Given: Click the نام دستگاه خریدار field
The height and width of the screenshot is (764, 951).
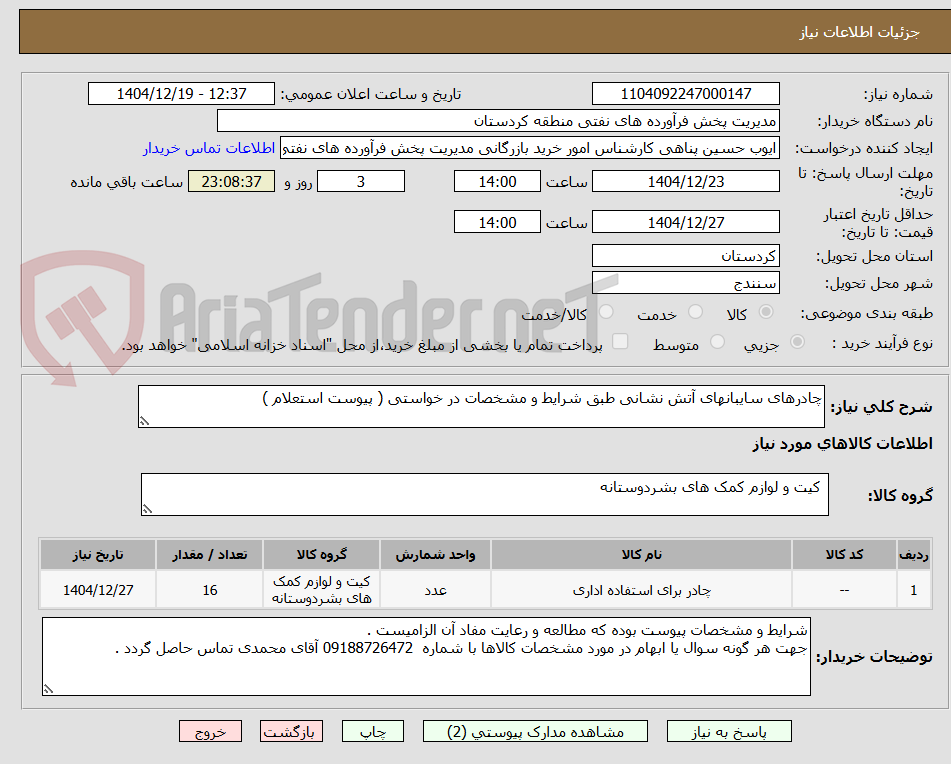Looking at the screenshot, I should tap(498, 121).
